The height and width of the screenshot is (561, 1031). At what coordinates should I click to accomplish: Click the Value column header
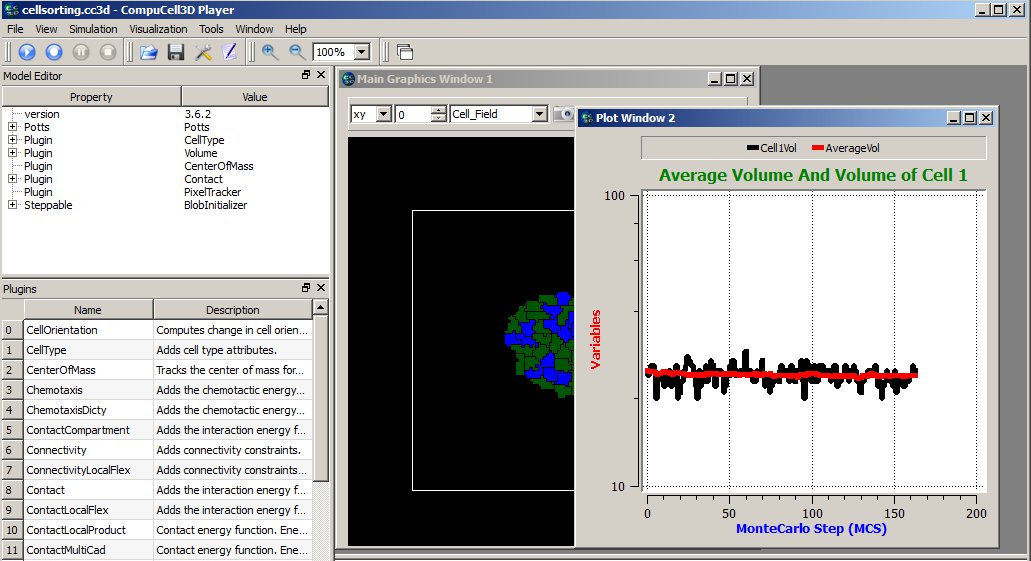pos(255,97)
